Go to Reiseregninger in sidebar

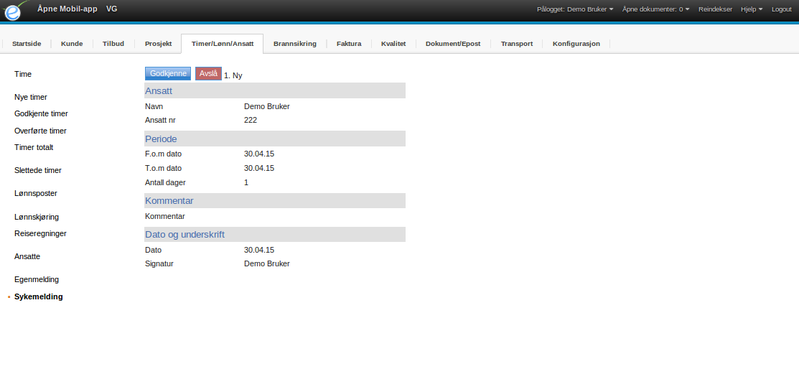[x=40, y=233]
